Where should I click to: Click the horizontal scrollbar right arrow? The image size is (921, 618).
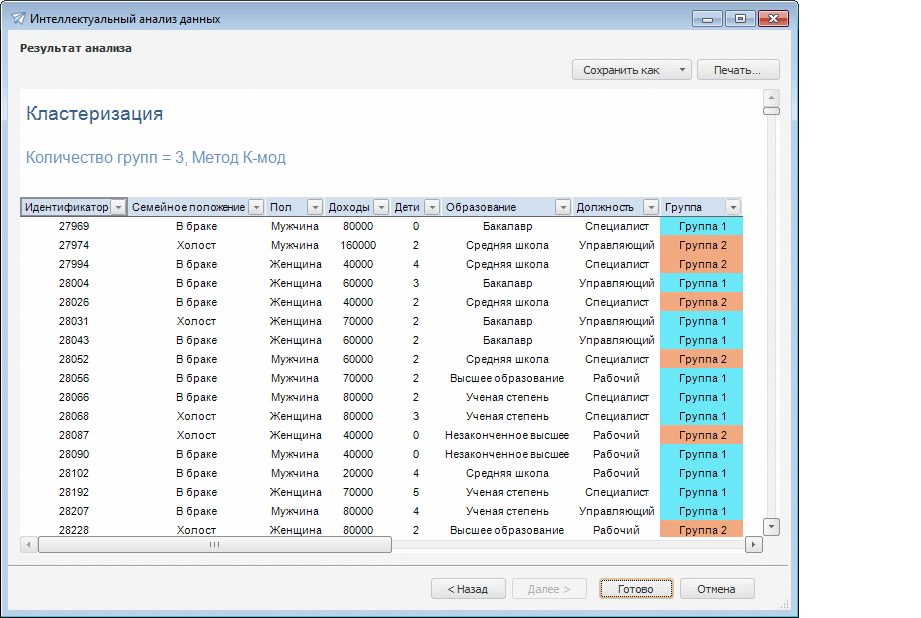[753, 545]
